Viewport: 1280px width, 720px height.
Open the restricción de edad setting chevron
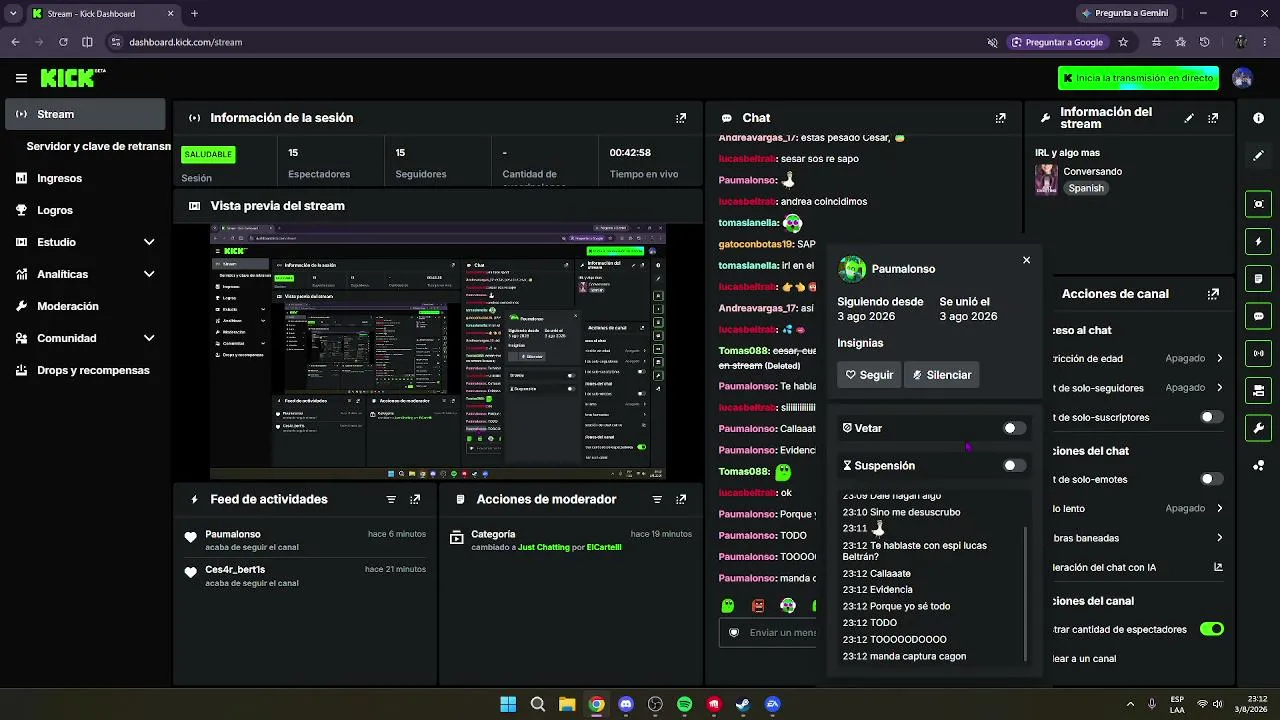point(1220,358)
